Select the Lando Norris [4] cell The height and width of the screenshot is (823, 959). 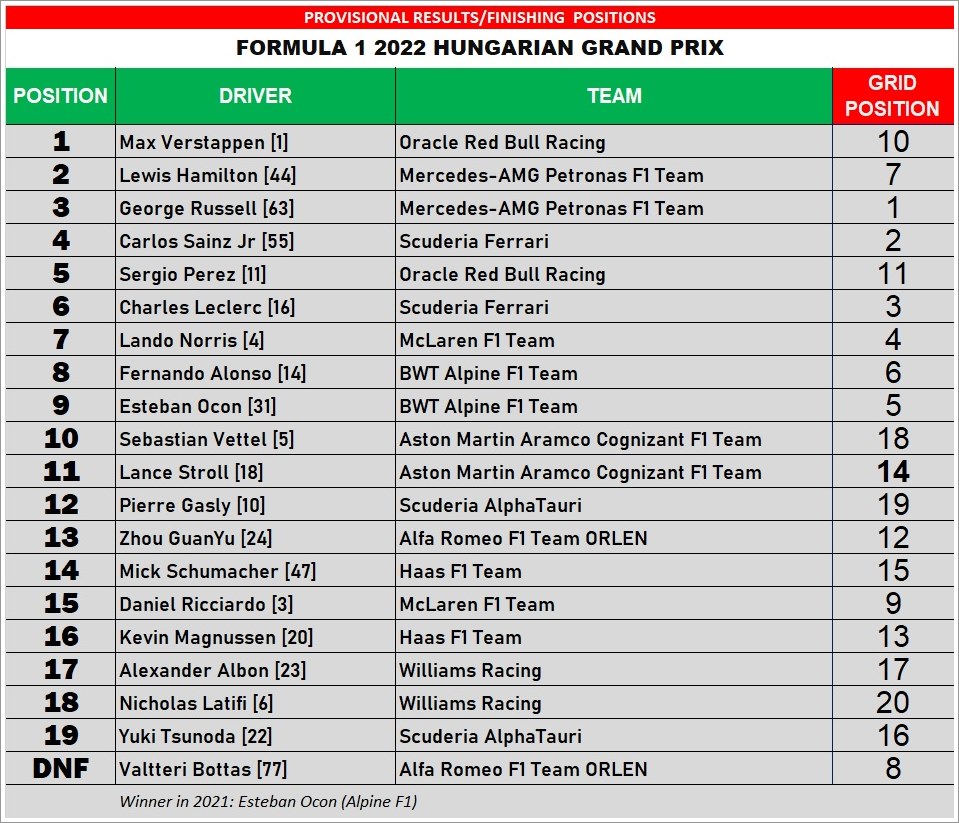click(255, 340)
